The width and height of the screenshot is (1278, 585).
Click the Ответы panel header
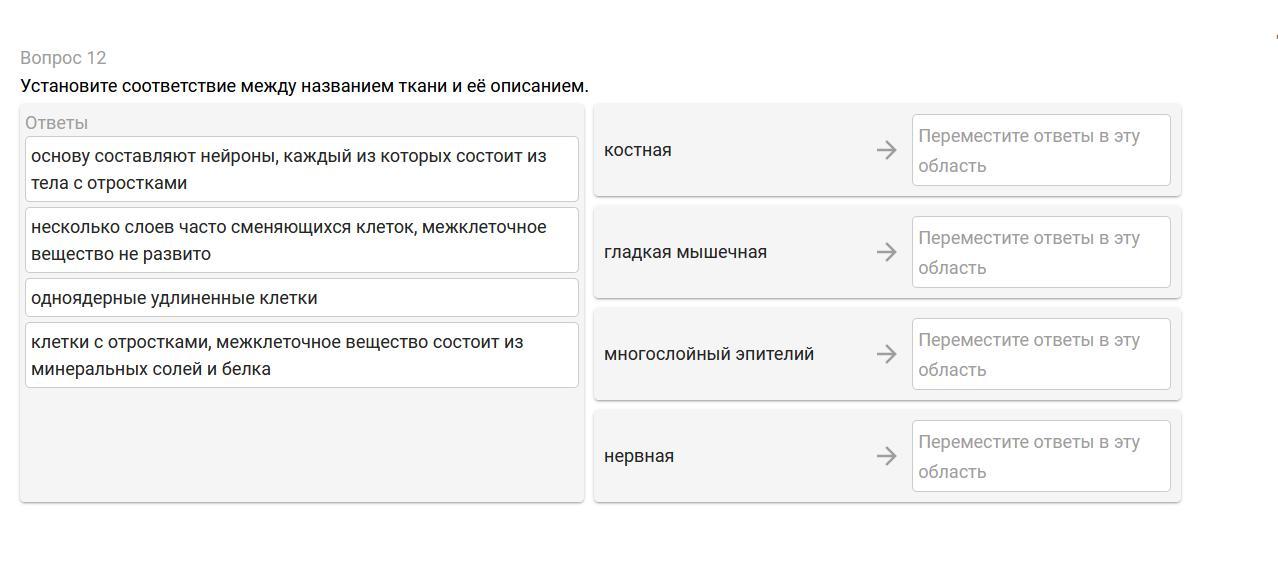click(56, 123)
